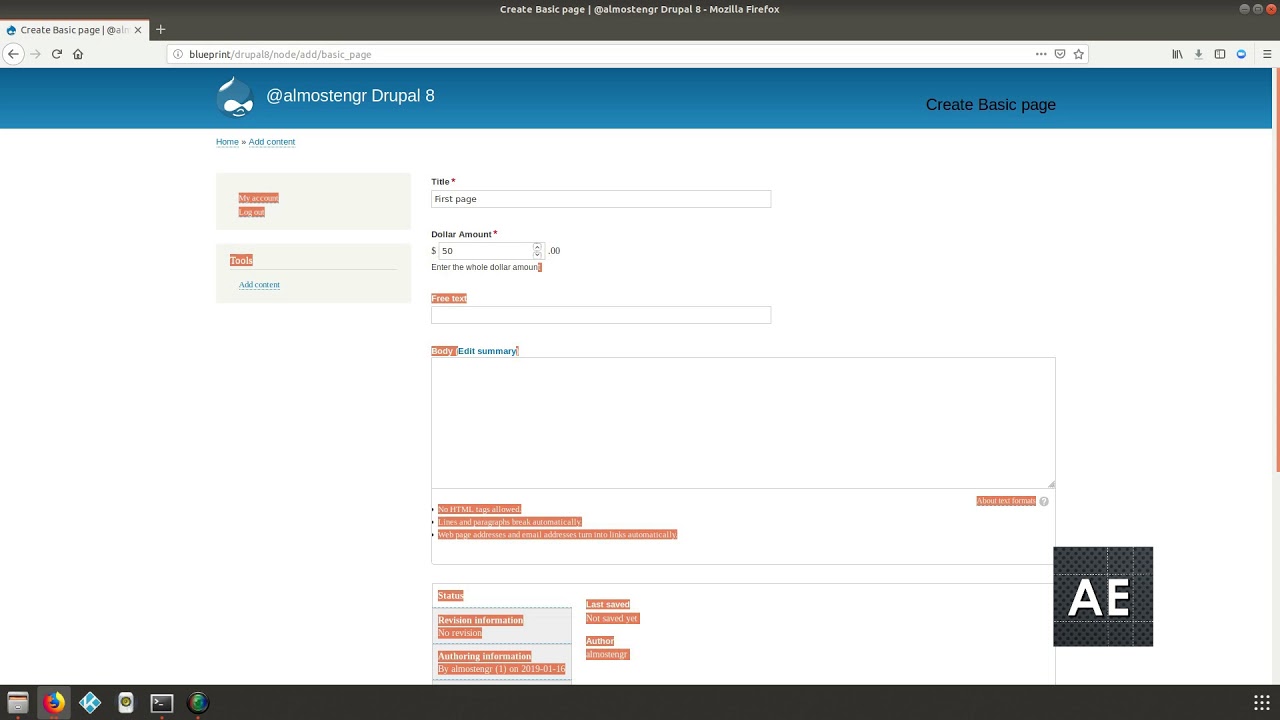Image resolution: width=1280 pixels, height=720 pixels.
Task: Click the Last saved label
Action: pyautogui.click(x=608, y=605)
